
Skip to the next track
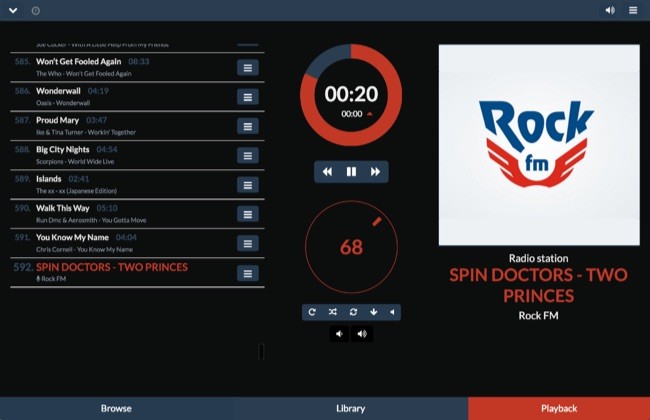pos(375,172)
